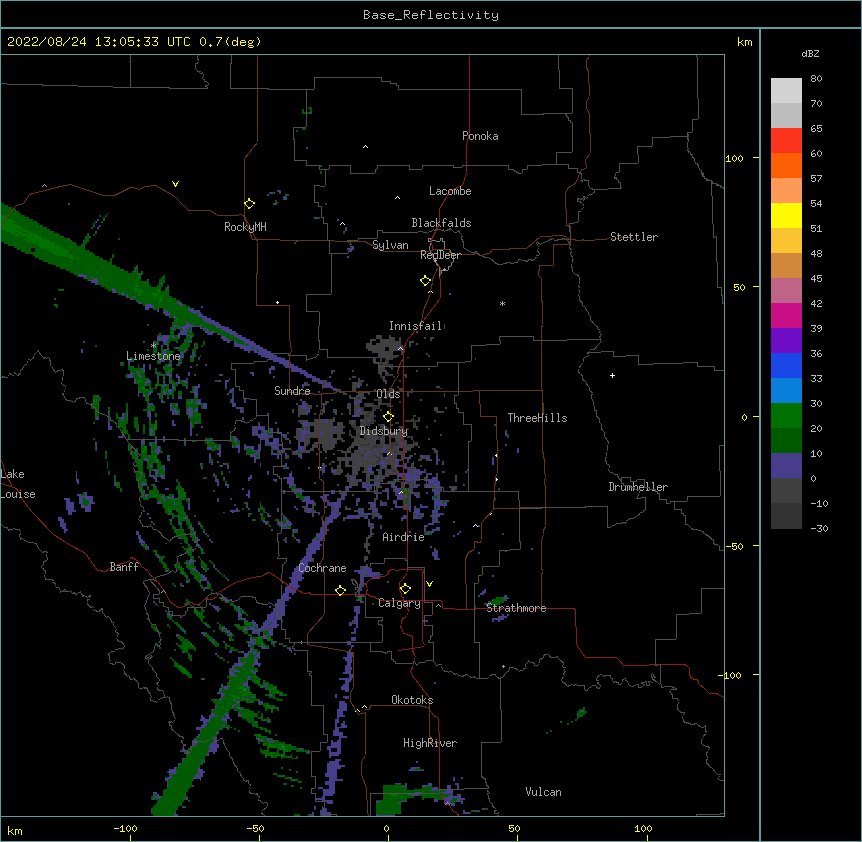Click the Didsbury town label
This screenshot has width=862, height=842.
384,431
